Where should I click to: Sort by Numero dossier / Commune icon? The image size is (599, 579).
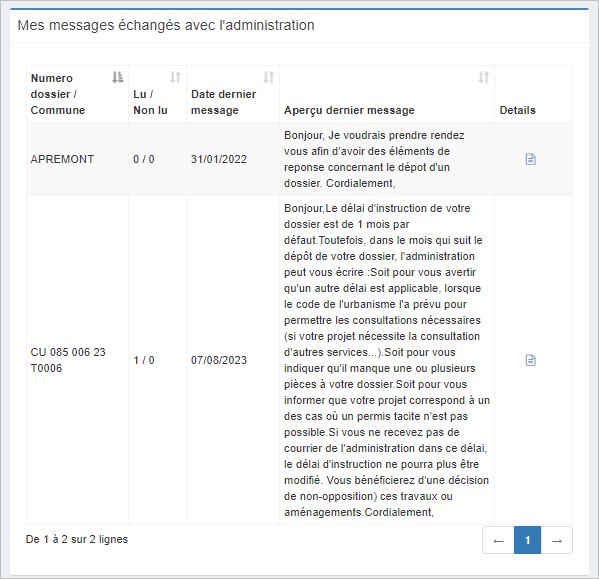pyautogui.click(x=118, y=77)
